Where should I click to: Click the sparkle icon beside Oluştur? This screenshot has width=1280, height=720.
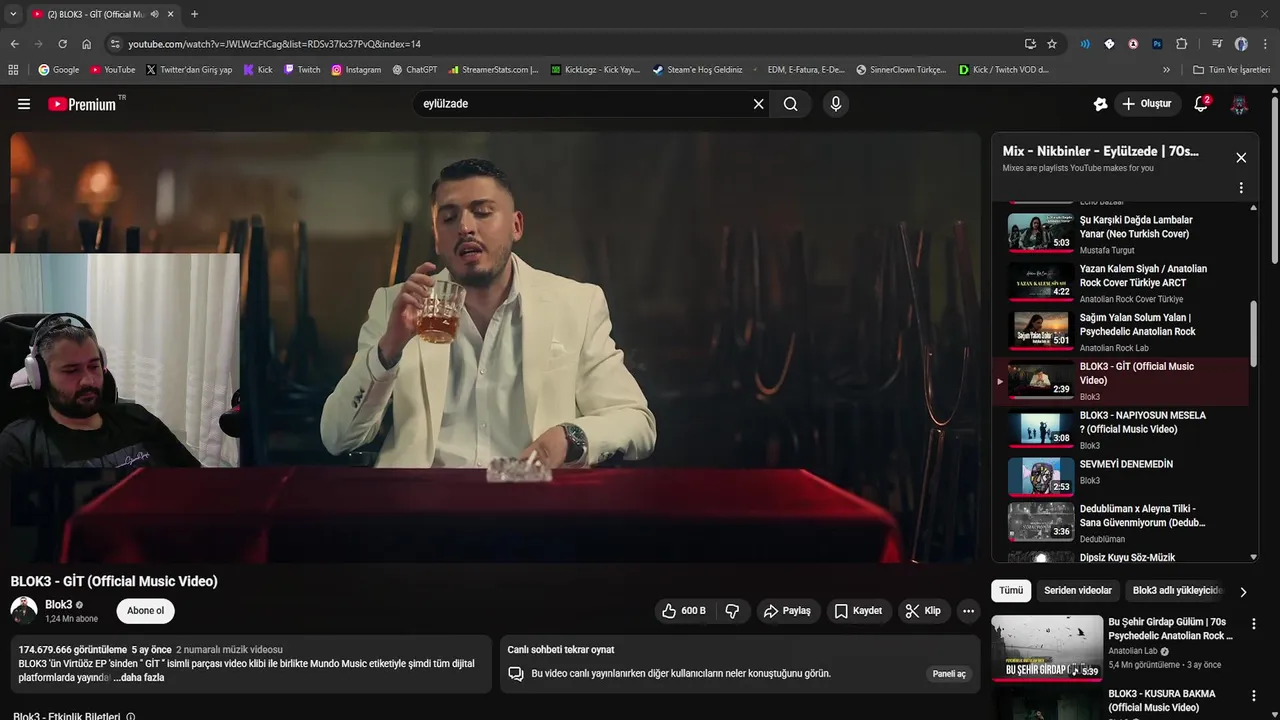coord(1100,104)
